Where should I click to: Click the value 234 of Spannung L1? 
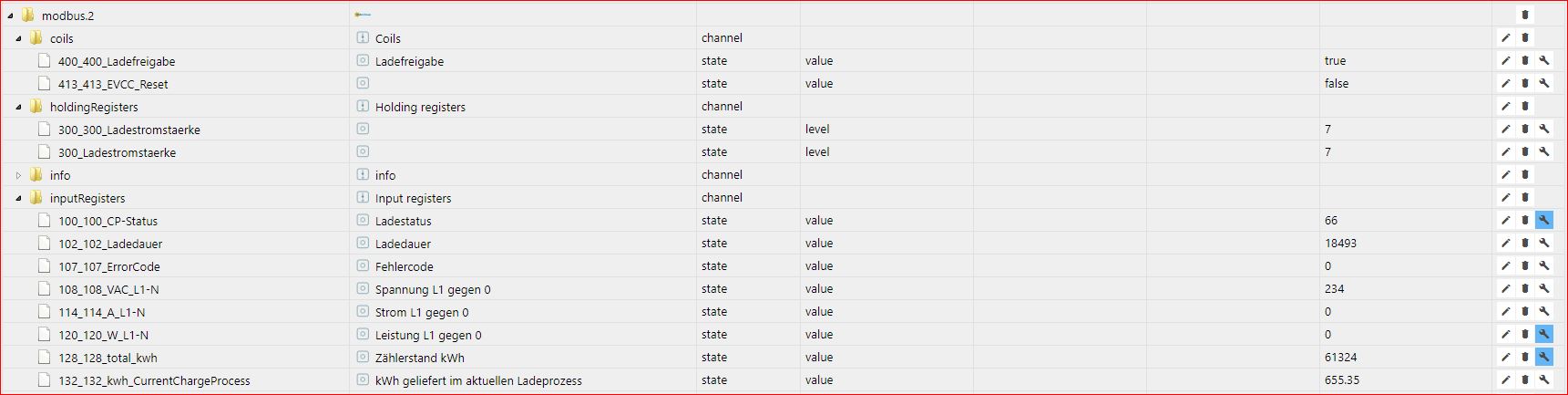1334,289
